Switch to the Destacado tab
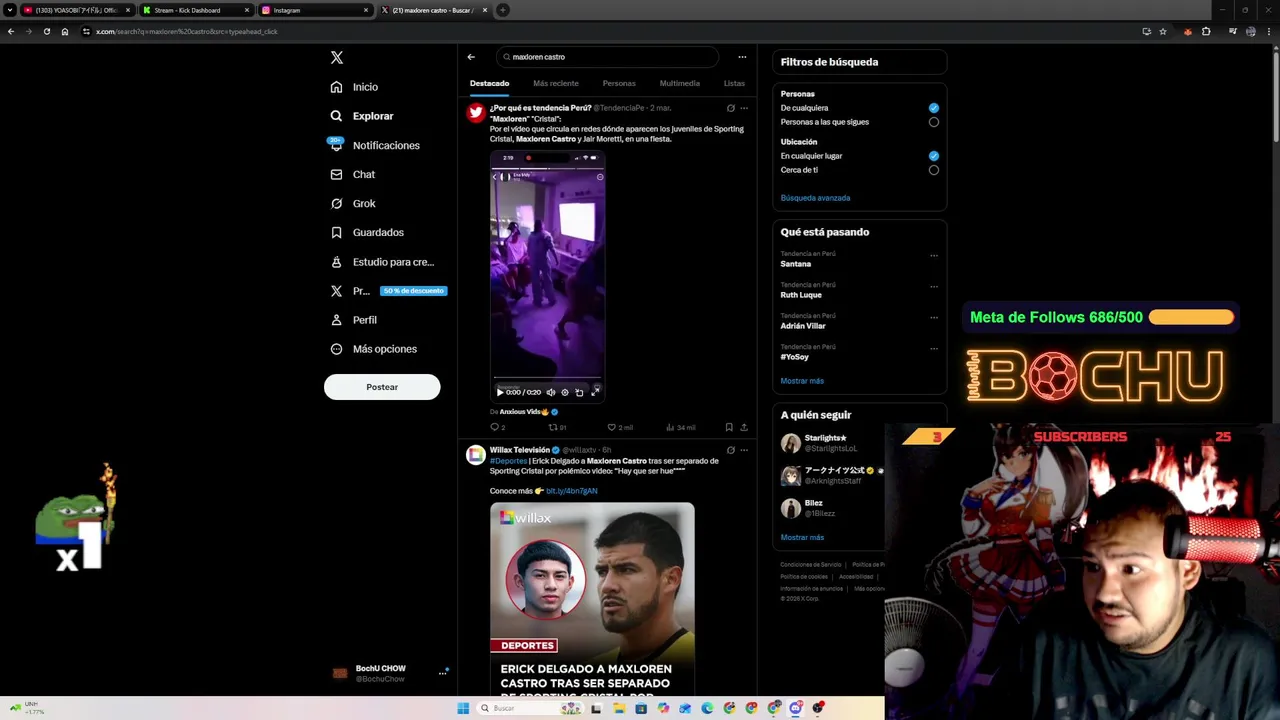 [490, 83]
